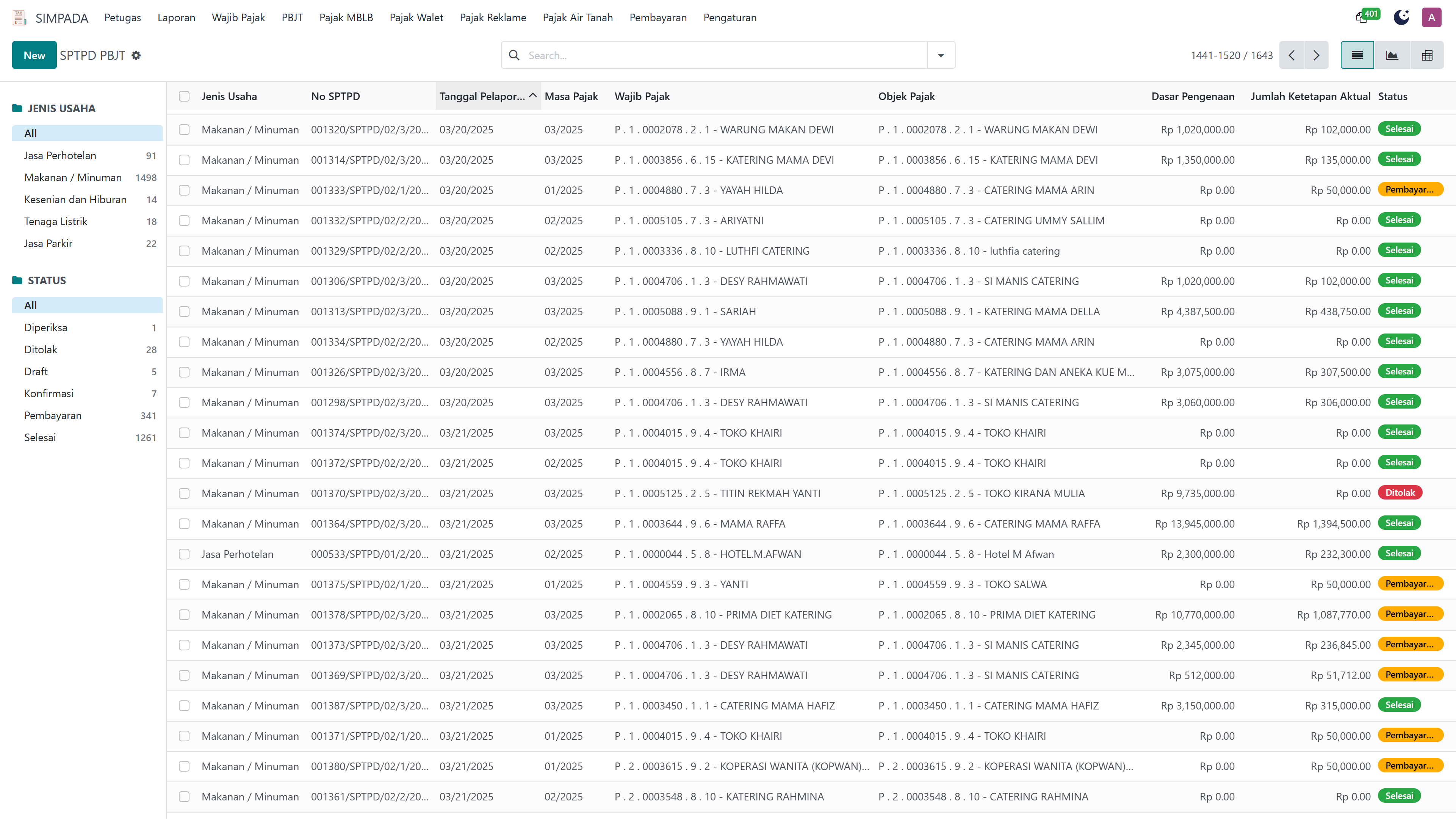Filter by Makanan / Minuman category
This screenshot has width=1456, height=819.
pyautogui.click(x=88, y=177)
